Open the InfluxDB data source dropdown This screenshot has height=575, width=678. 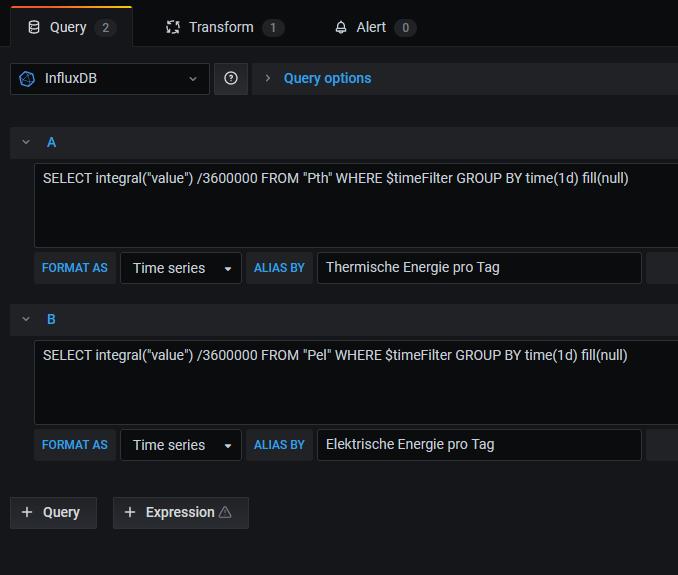tap(110, 79)
